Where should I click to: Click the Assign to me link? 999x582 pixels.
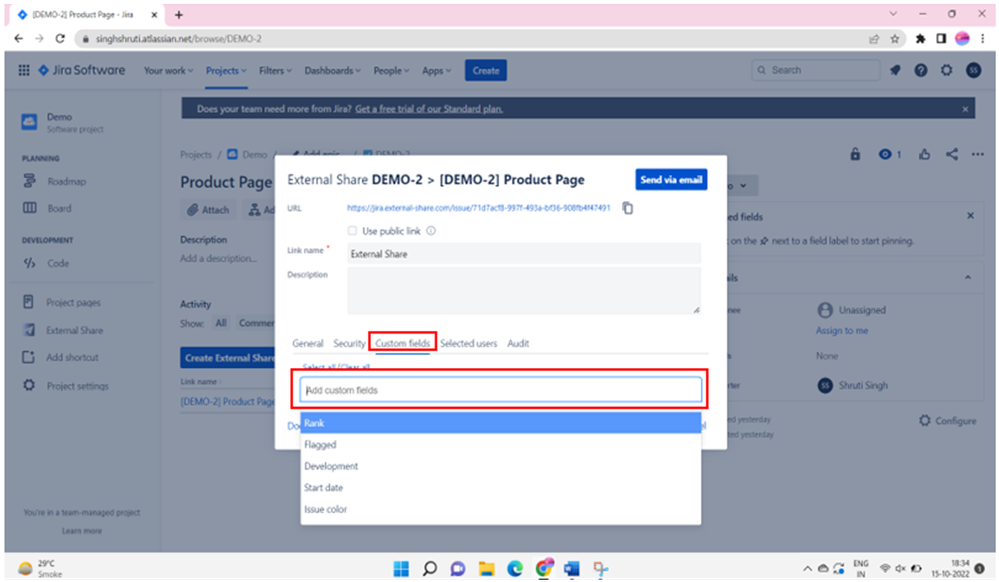click(842, 331)
